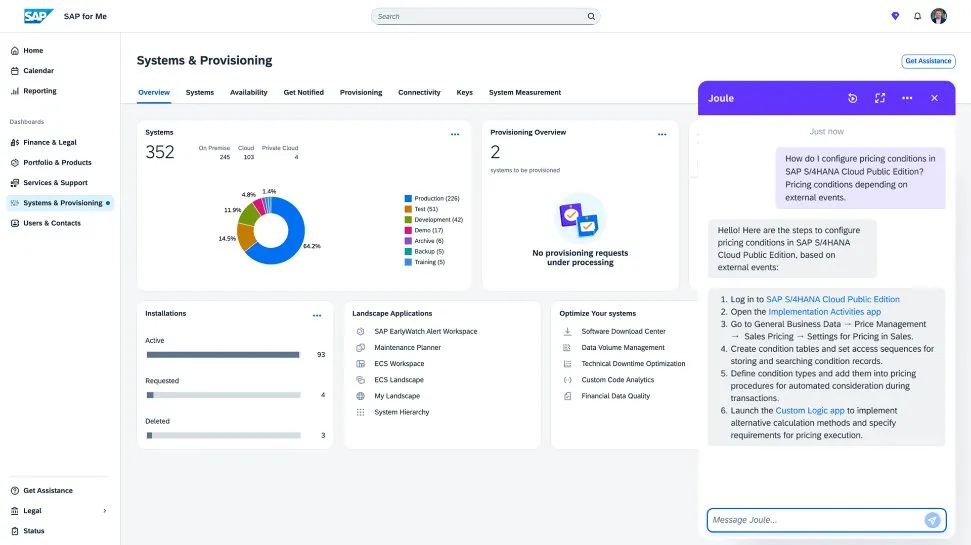The width and height of the screenshot is (971, 545).
Task: Open Calendar from the sidebar
Action: (x=38, y=71)
